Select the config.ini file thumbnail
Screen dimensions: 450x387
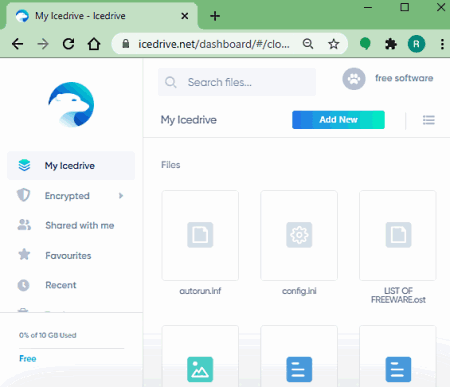click(299, 235)
